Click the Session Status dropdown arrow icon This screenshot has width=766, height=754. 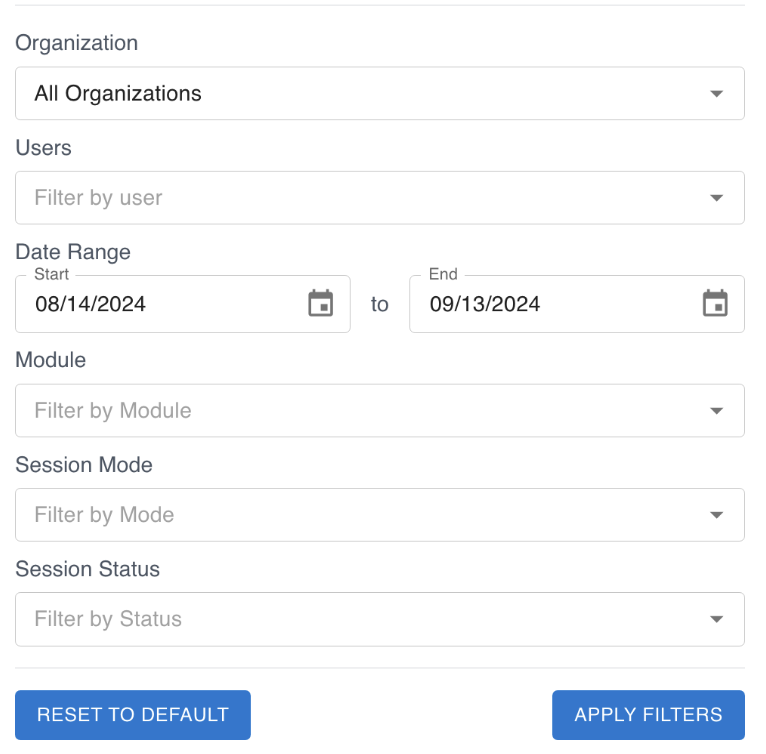pyautogui.click(x=716, y=619)
